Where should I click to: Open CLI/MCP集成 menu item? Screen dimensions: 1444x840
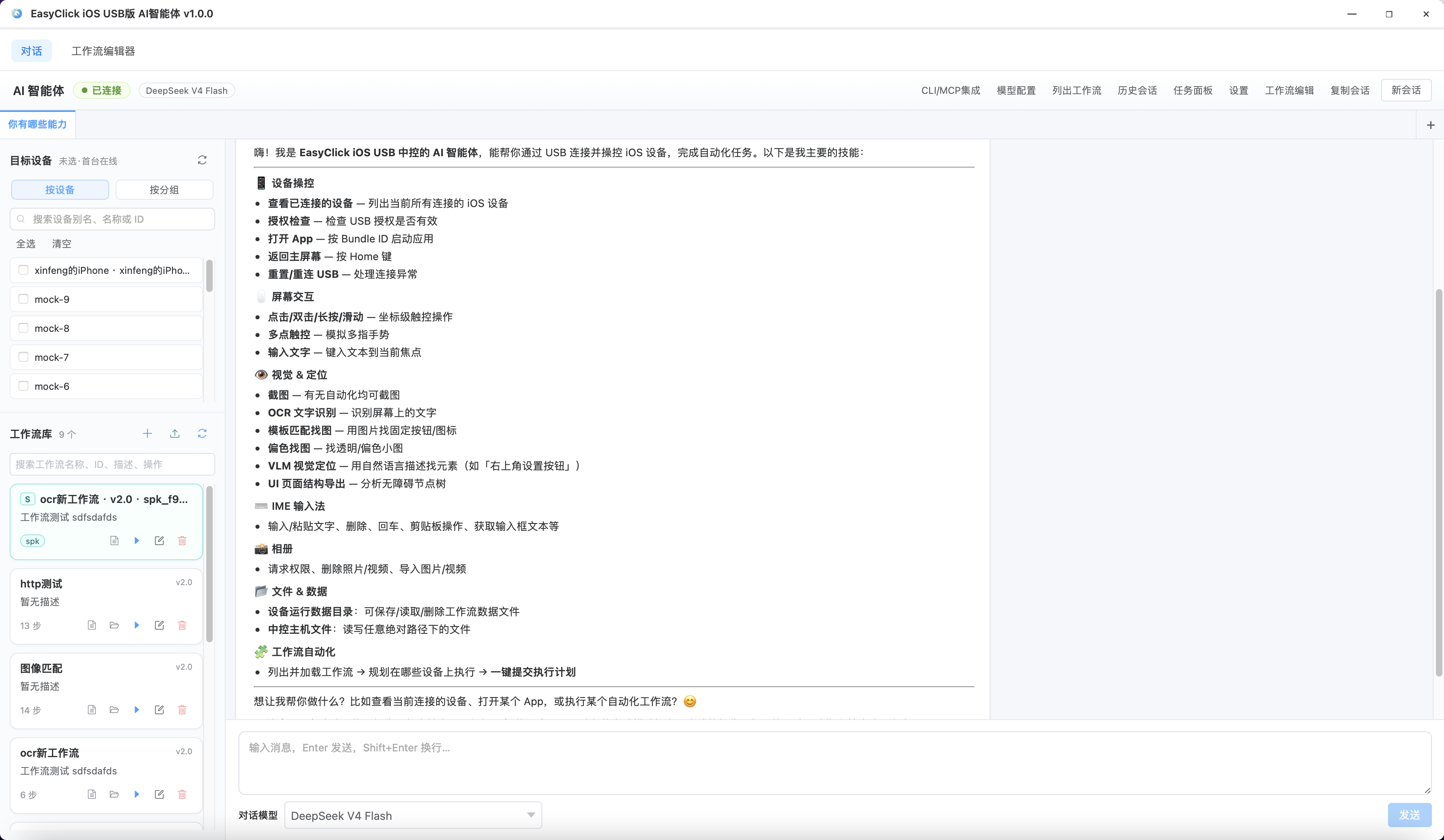point(950,91)
